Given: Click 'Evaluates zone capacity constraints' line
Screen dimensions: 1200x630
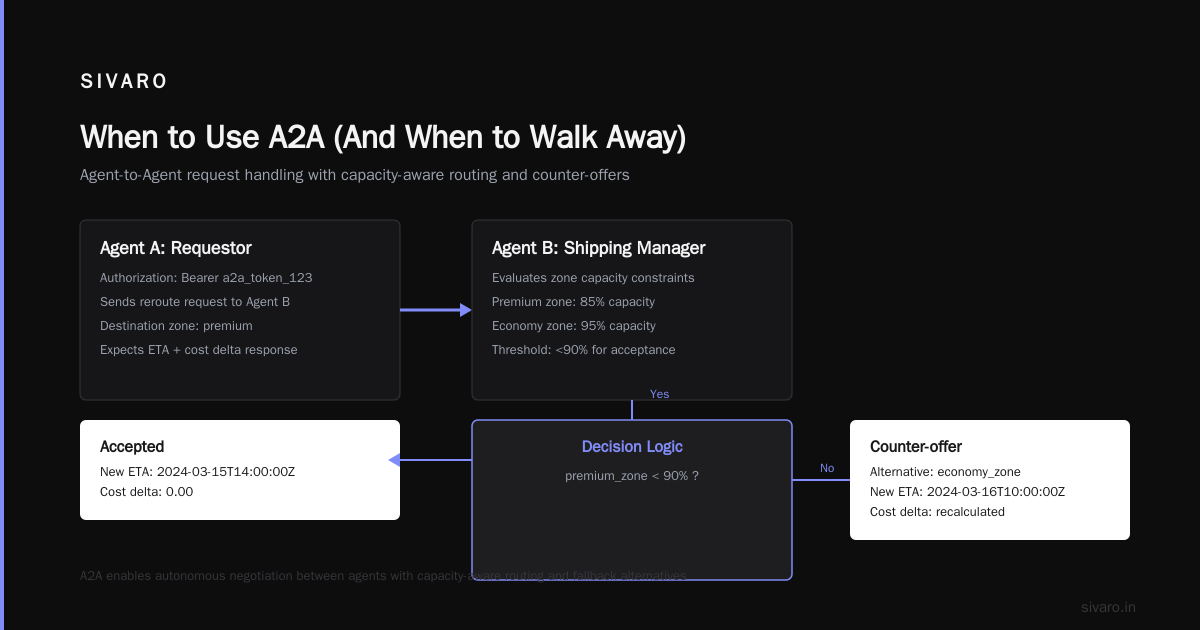Looking at the screenshot, I should click(593, 278).
